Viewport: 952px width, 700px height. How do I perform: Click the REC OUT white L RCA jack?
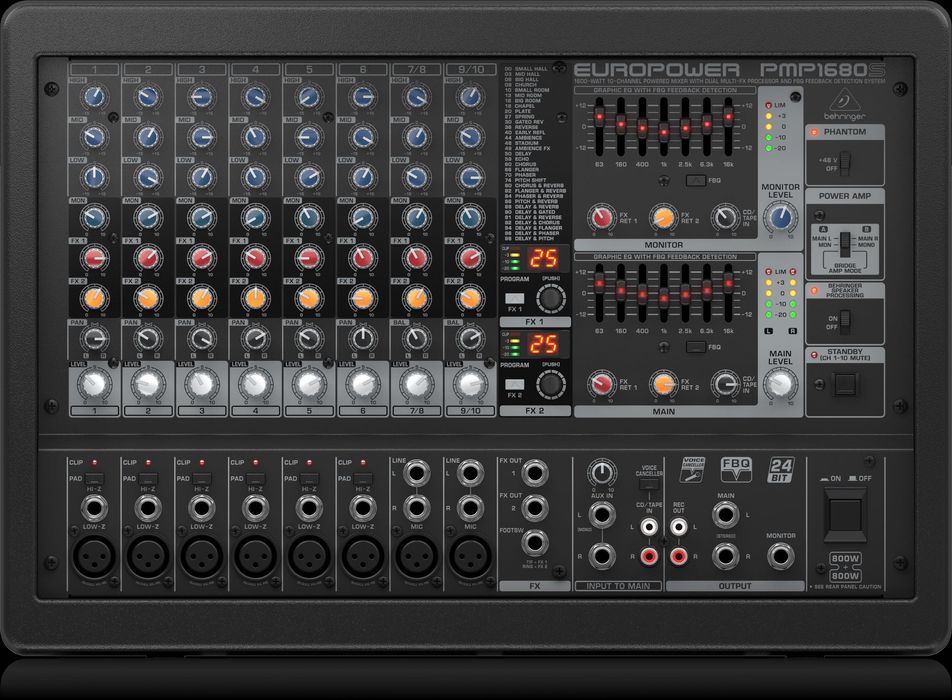coord(678,527)
